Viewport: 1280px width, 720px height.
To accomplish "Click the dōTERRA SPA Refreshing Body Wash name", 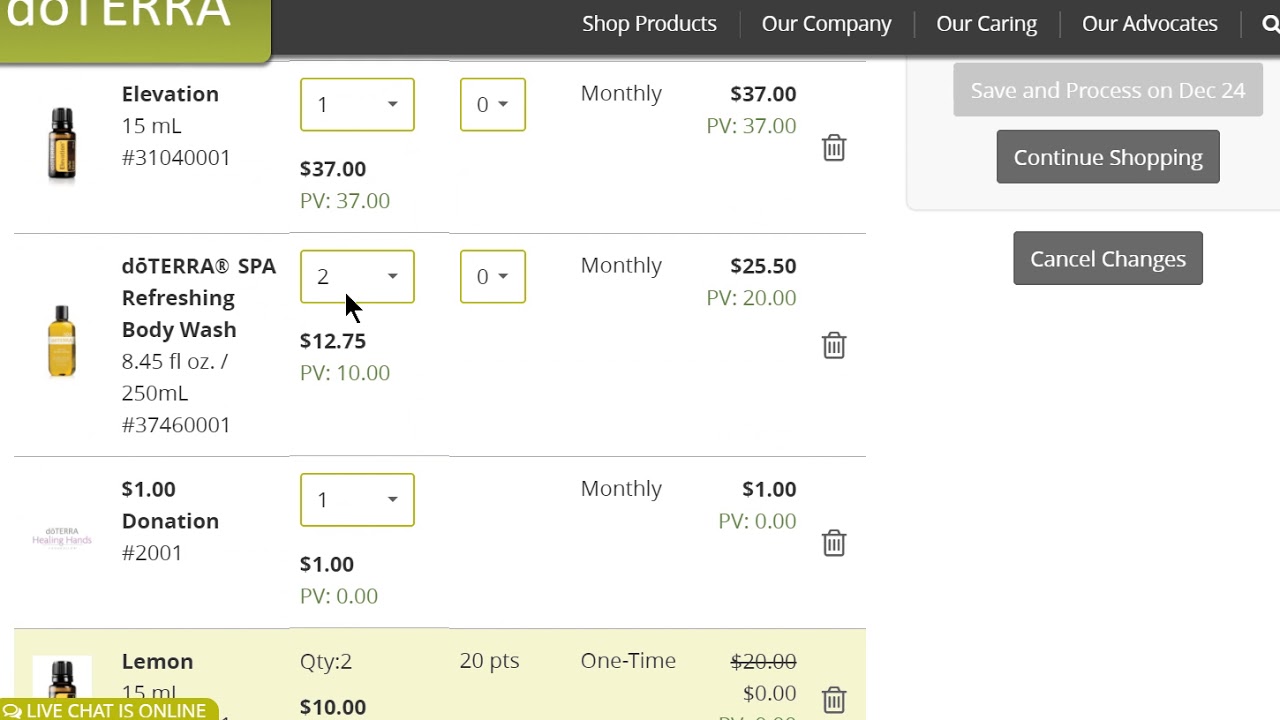I will [198, 297].
